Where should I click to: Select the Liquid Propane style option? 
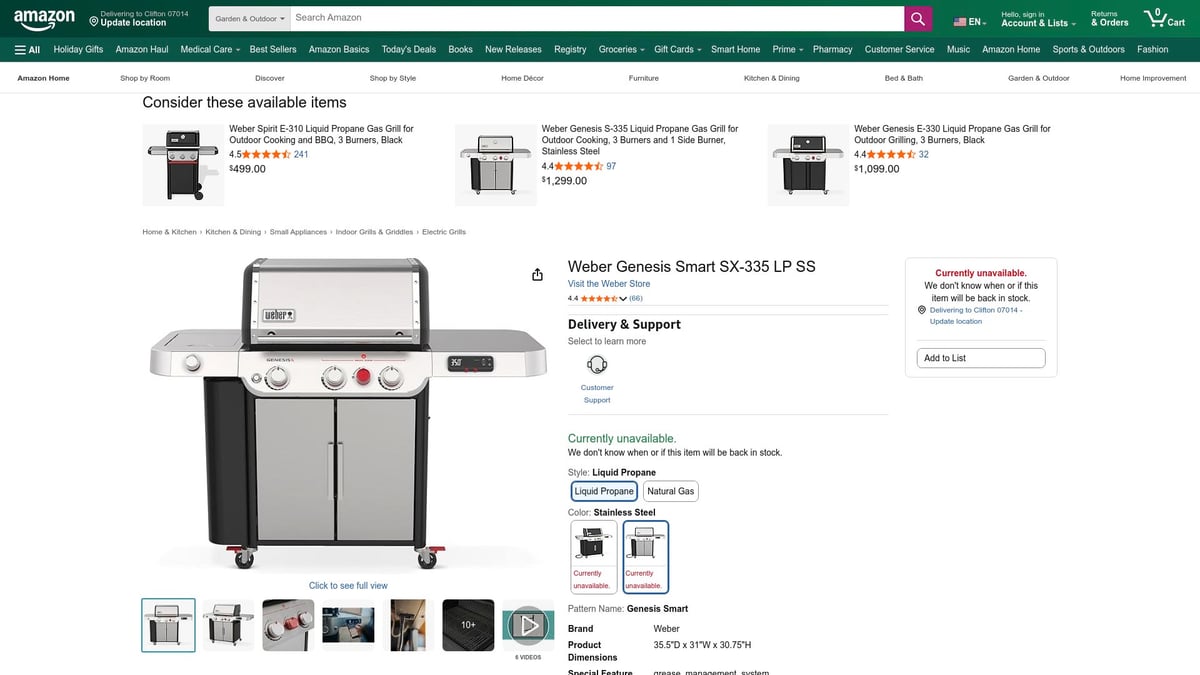603,490
